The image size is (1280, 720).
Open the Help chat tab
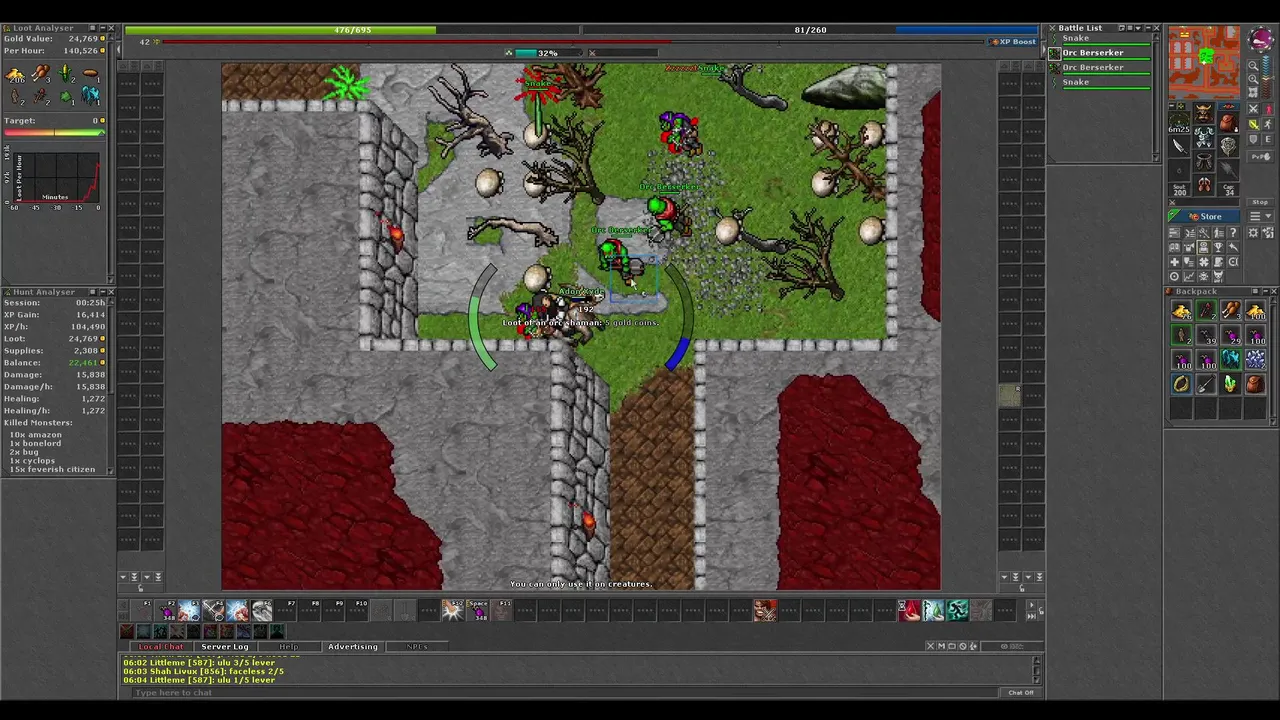pos(288,647)
